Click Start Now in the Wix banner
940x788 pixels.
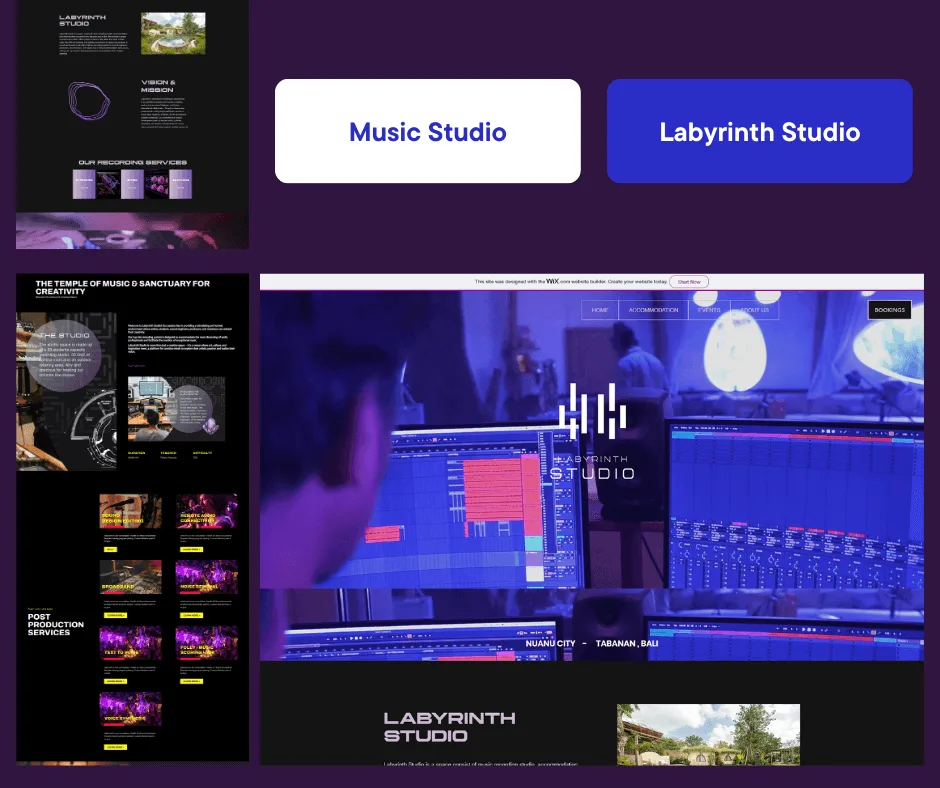(x=689, y=281)
